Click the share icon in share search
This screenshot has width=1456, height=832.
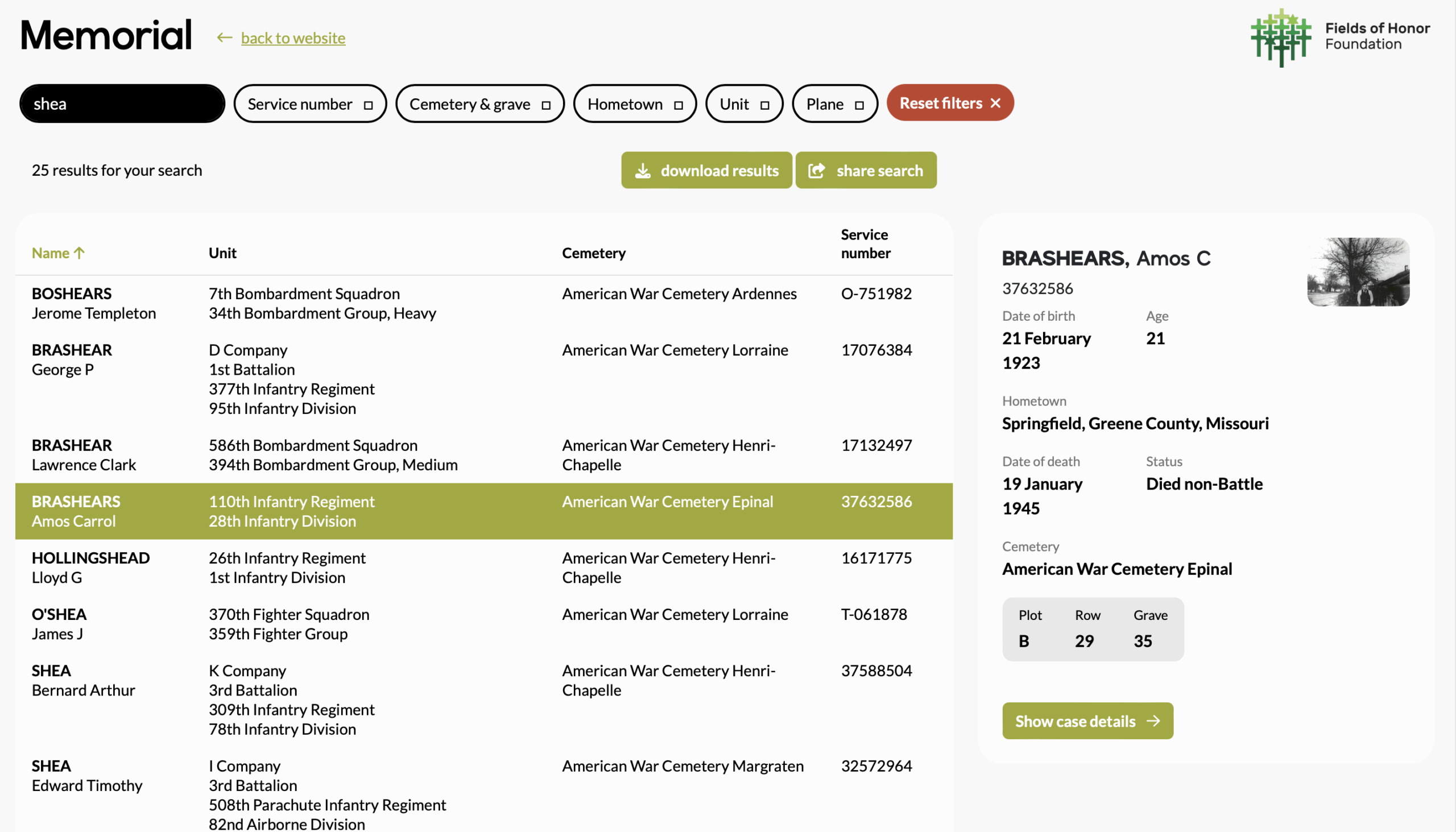(x=817, y=171)
